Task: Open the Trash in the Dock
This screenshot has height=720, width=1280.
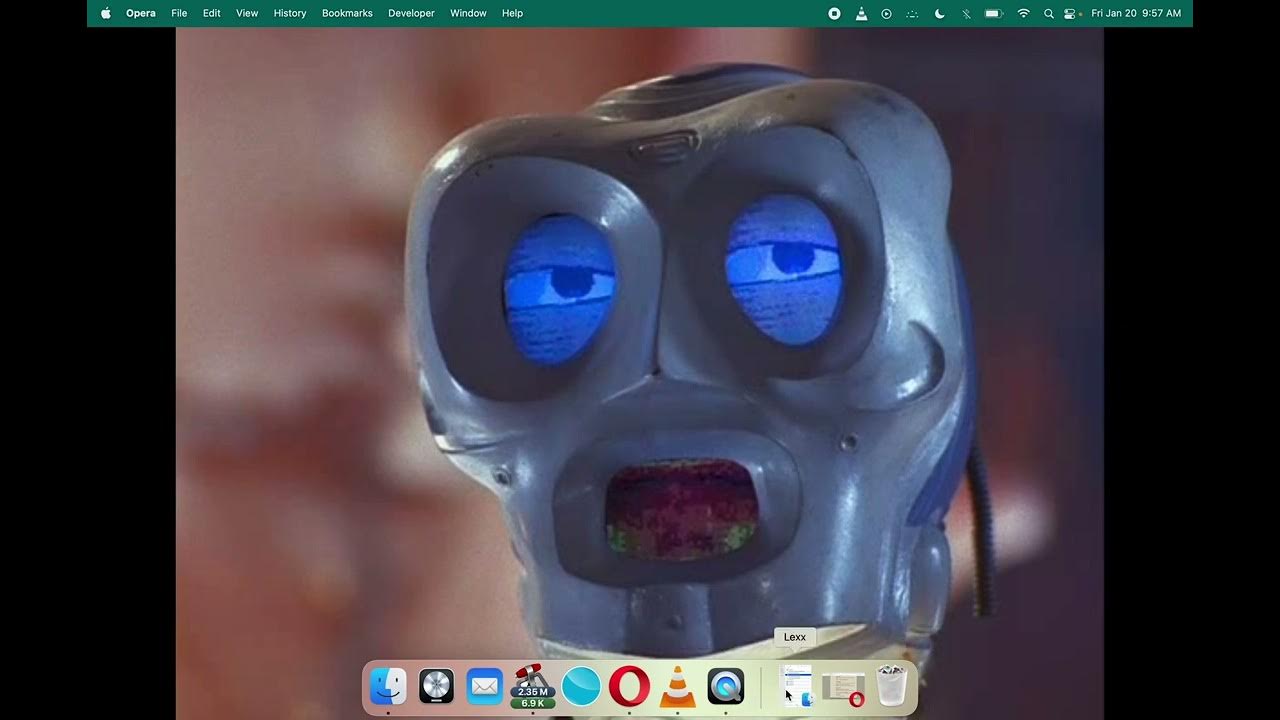Action: point(891,687)
